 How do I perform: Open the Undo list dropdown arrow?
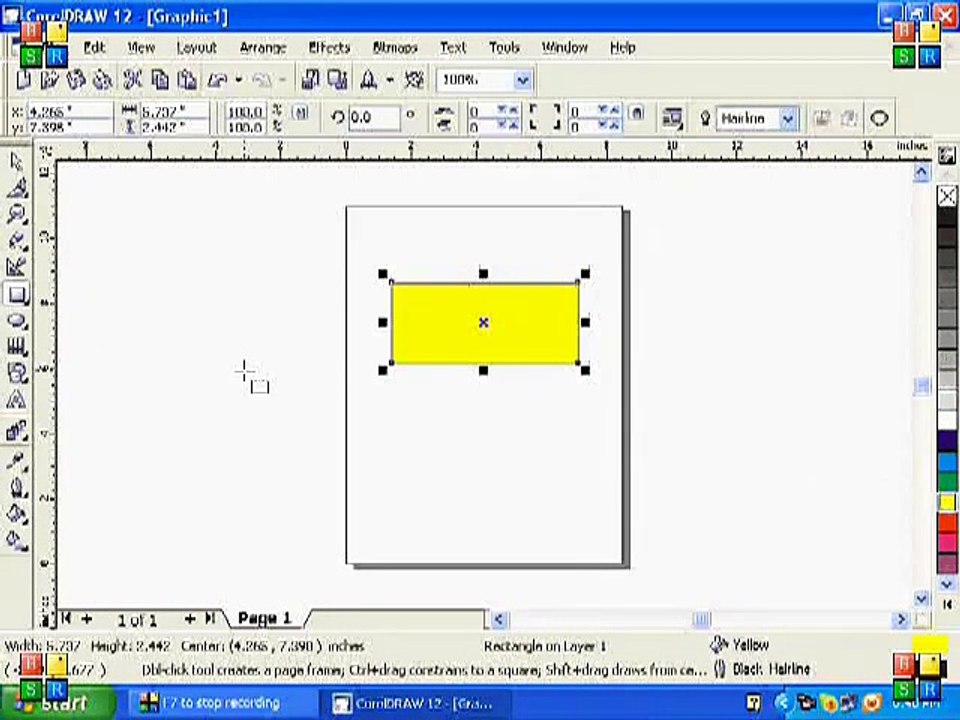[239, 80]
